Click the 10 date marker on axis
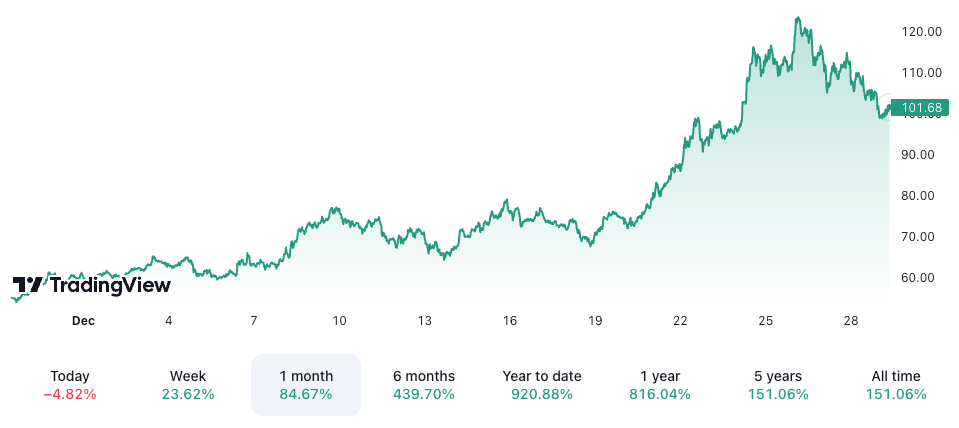 340,320
